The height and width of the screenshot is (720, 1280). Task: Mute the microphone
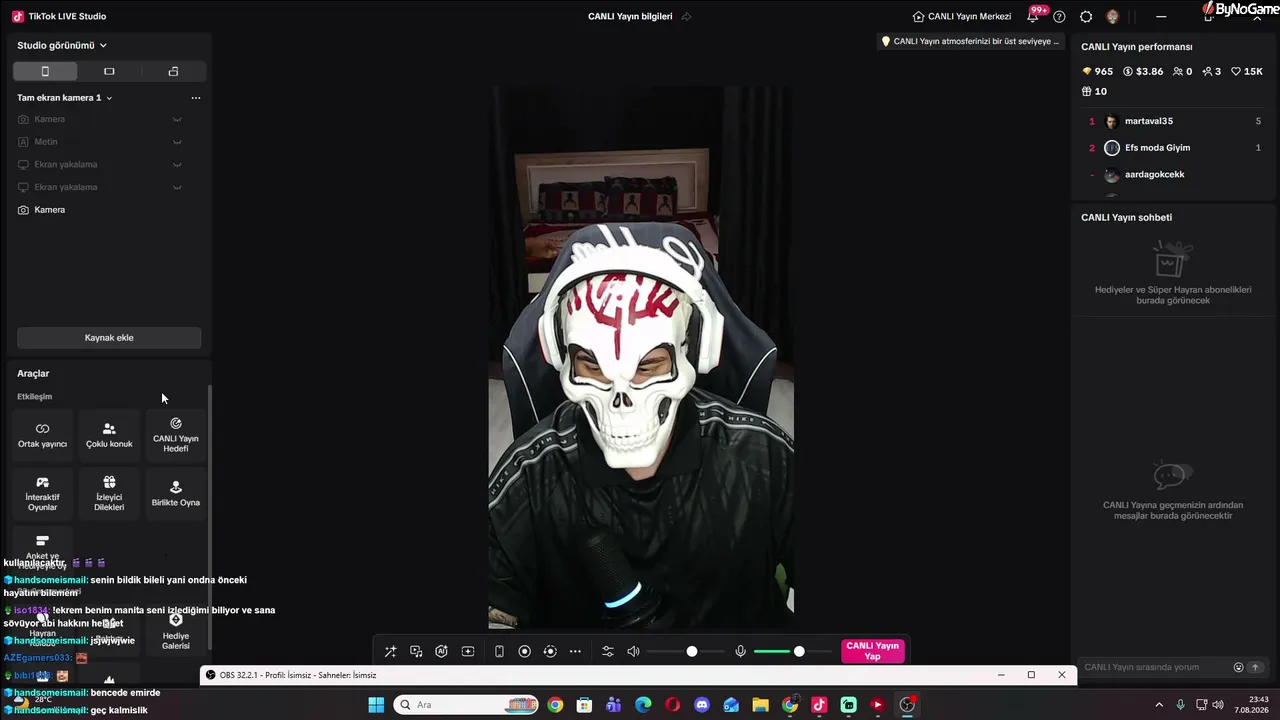tap(740, 651)
